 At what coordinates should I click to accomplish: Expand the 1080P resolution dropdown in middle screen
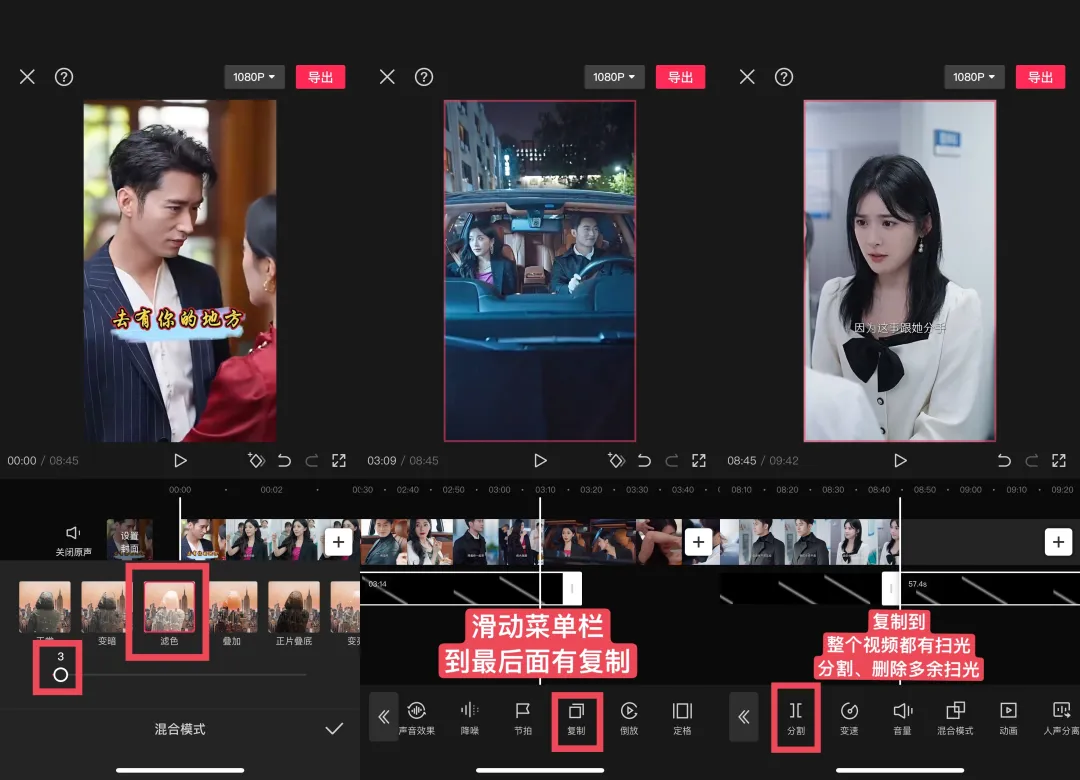tap(614, 77)
